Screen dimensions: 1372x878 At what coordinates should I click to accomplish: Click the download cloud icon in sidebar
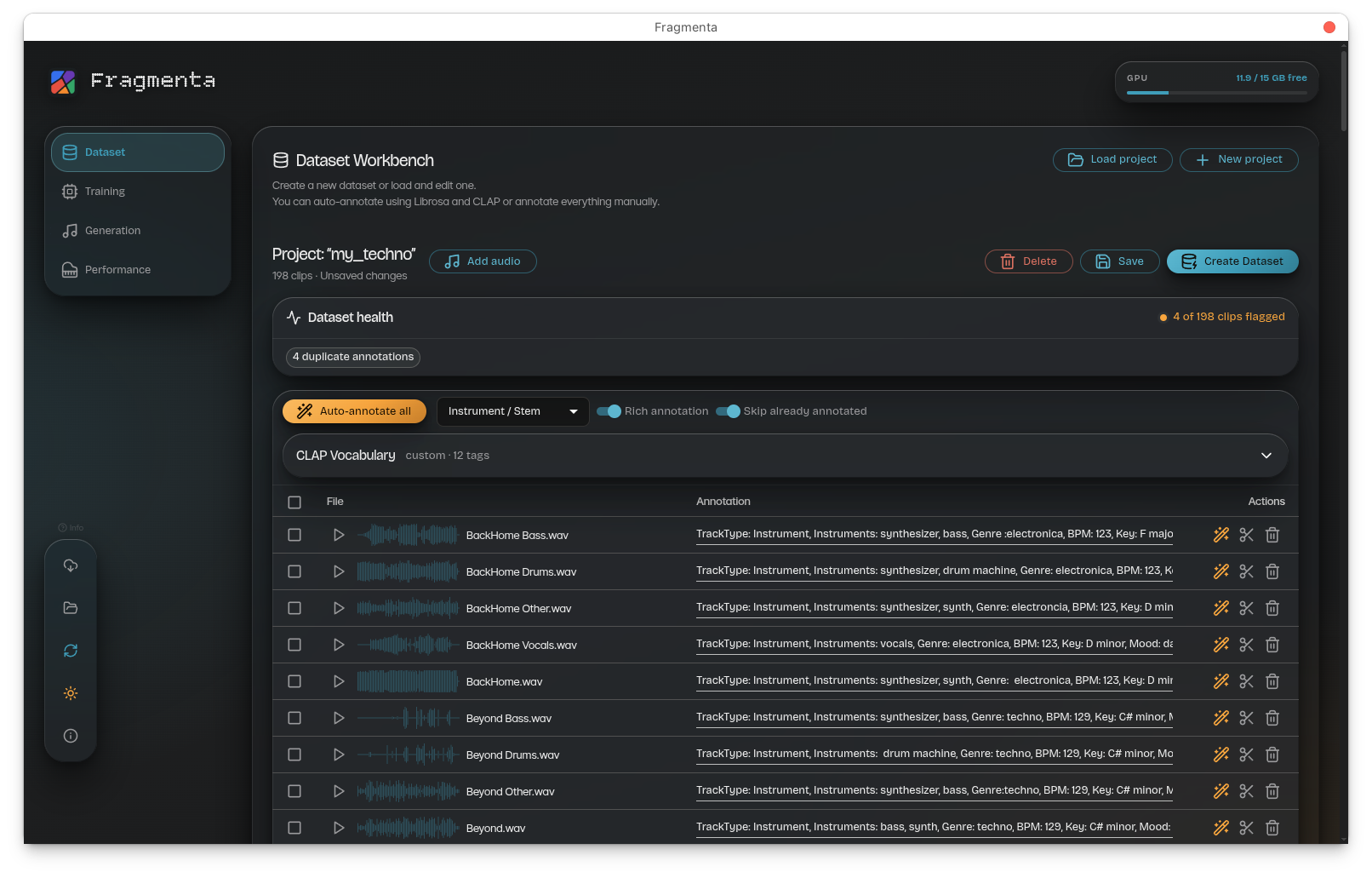pos(71,565)
